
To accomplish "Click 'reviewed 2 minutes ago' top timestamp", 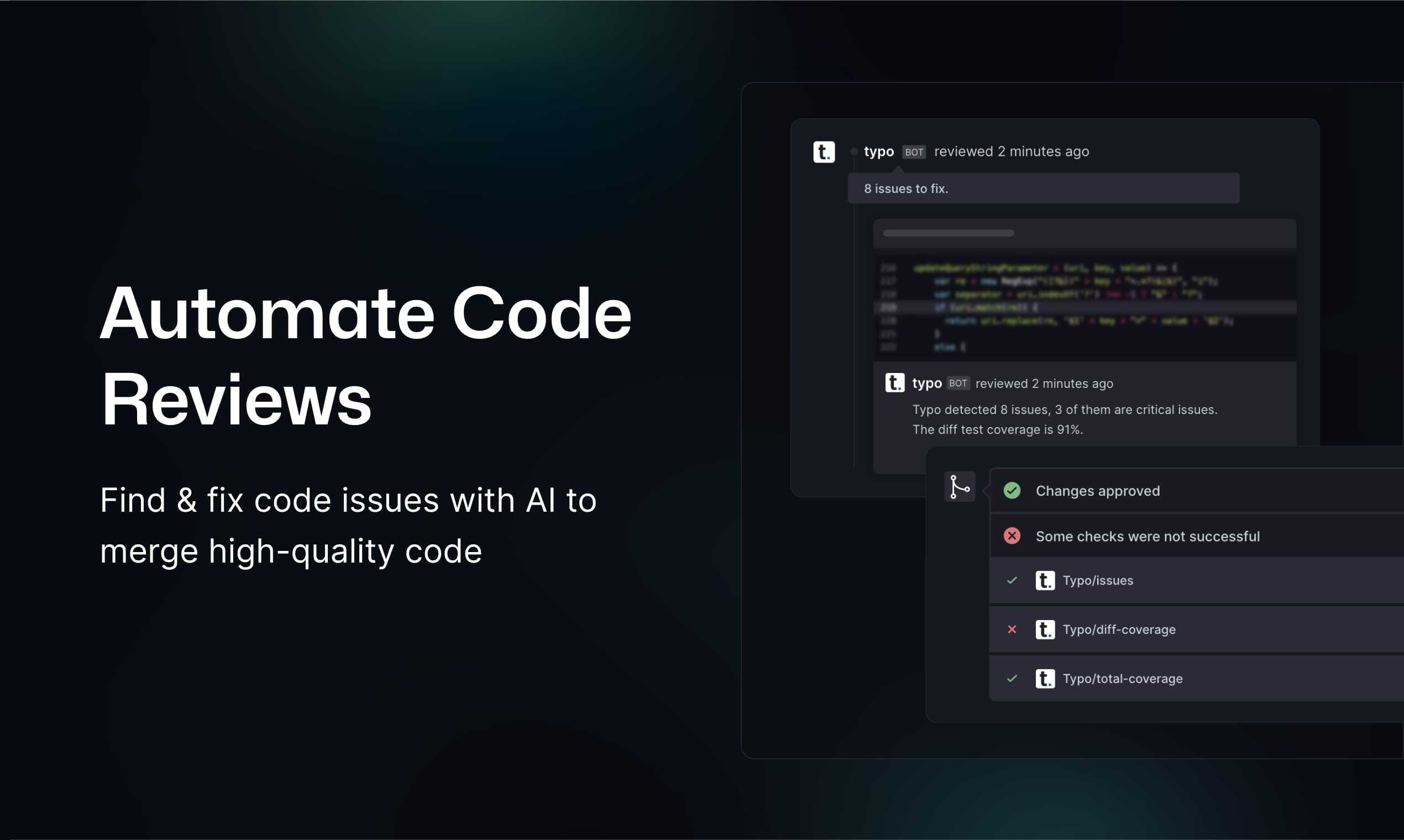I will 1011,152.
